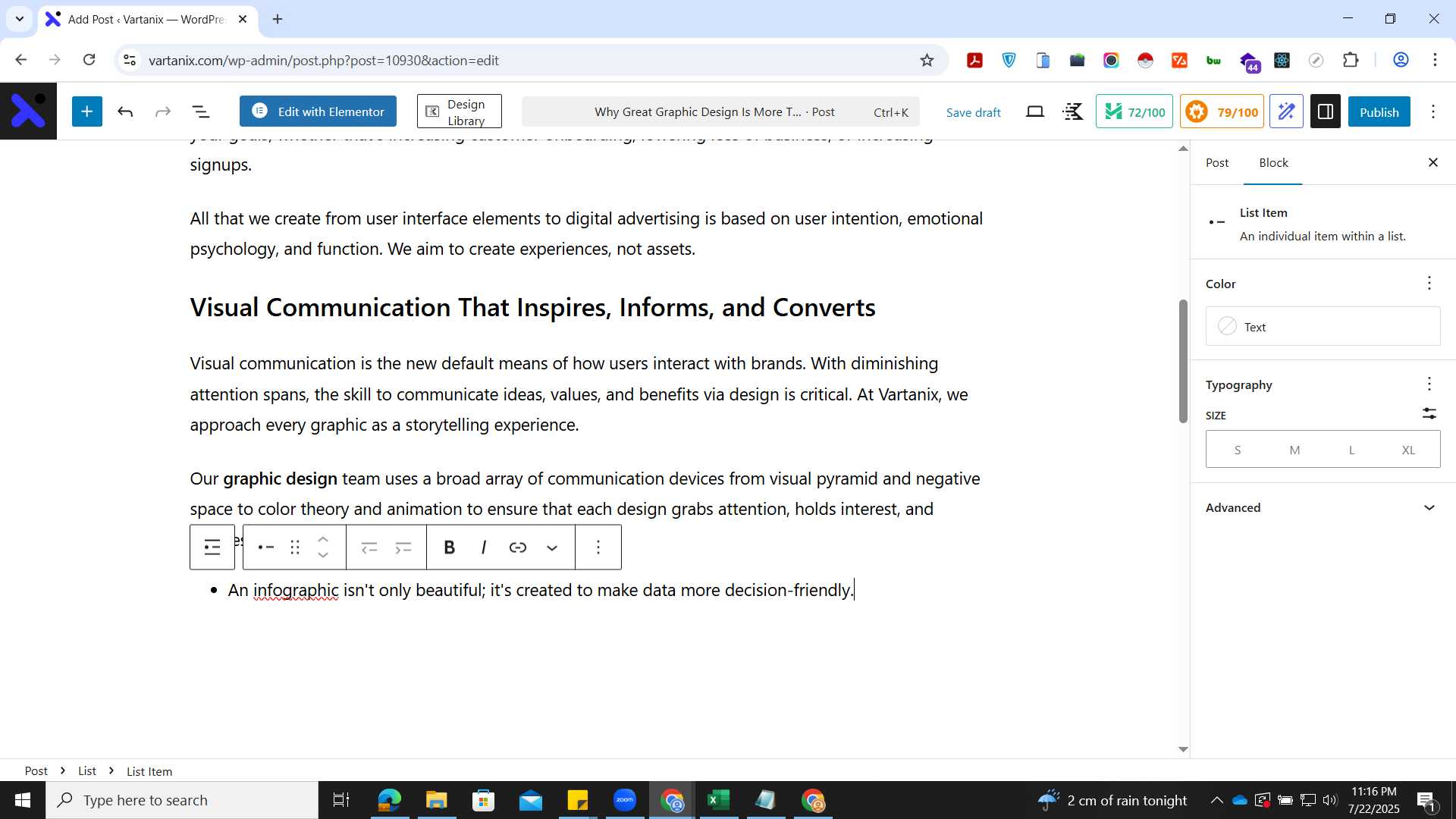Open Windows Start menu
Image resolution: width=1456 pixels, height=819 pixels.
tap(22, 800)
